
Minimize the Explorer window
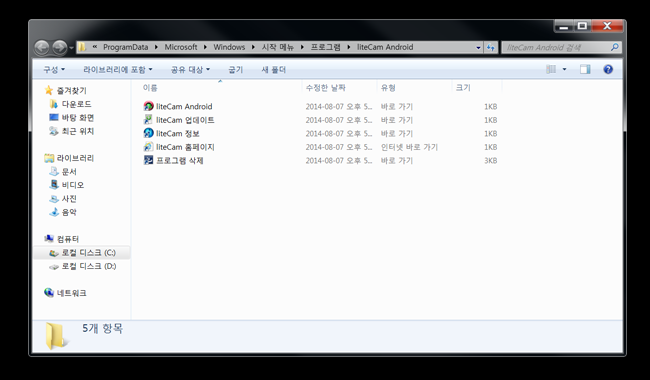tap(563, 27)
